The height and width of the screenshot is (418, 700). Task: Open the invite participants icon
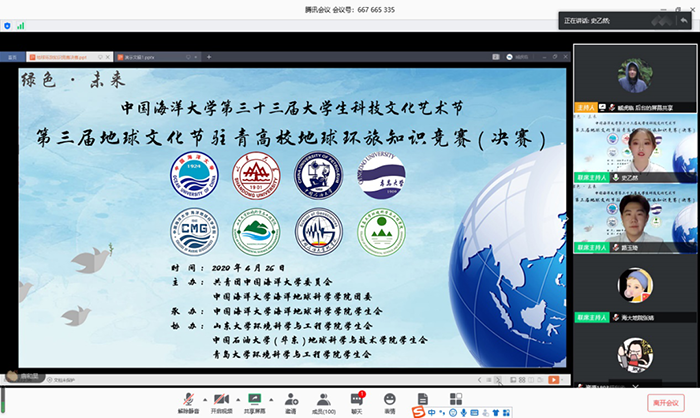point(290,398)
